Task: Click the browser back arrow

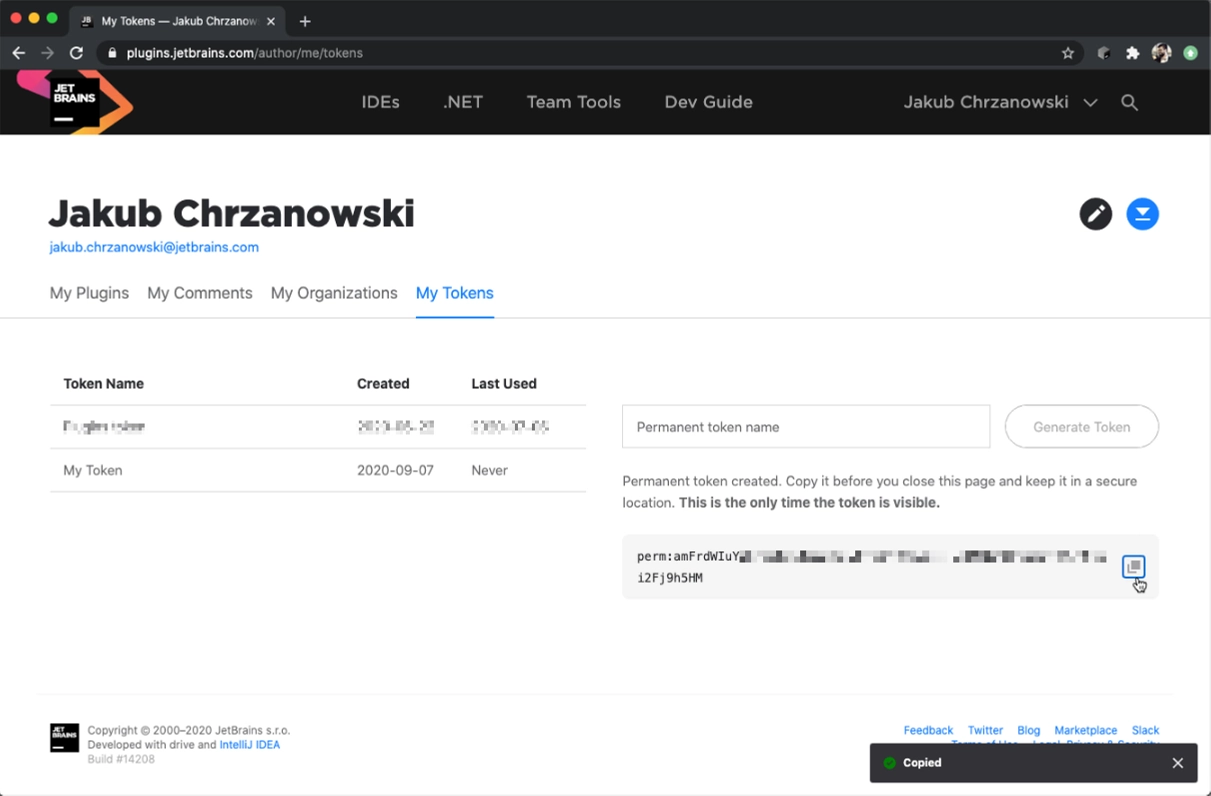Action: click(x=19, y=53)
